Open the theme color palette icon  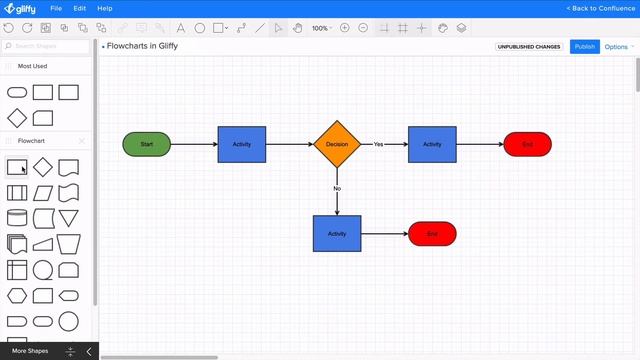(443, 28)
